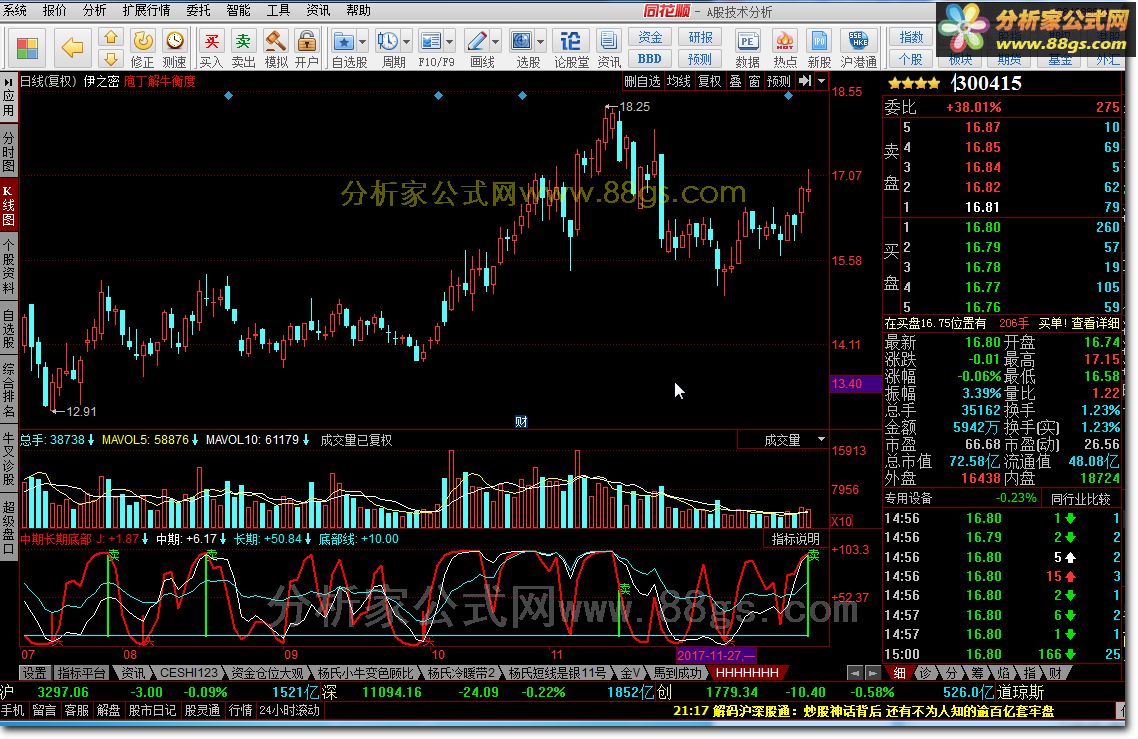1138x739 pixels.
Task: Click the 测速 clock icon
Action: pyautogui.click(x=174, y=41)
